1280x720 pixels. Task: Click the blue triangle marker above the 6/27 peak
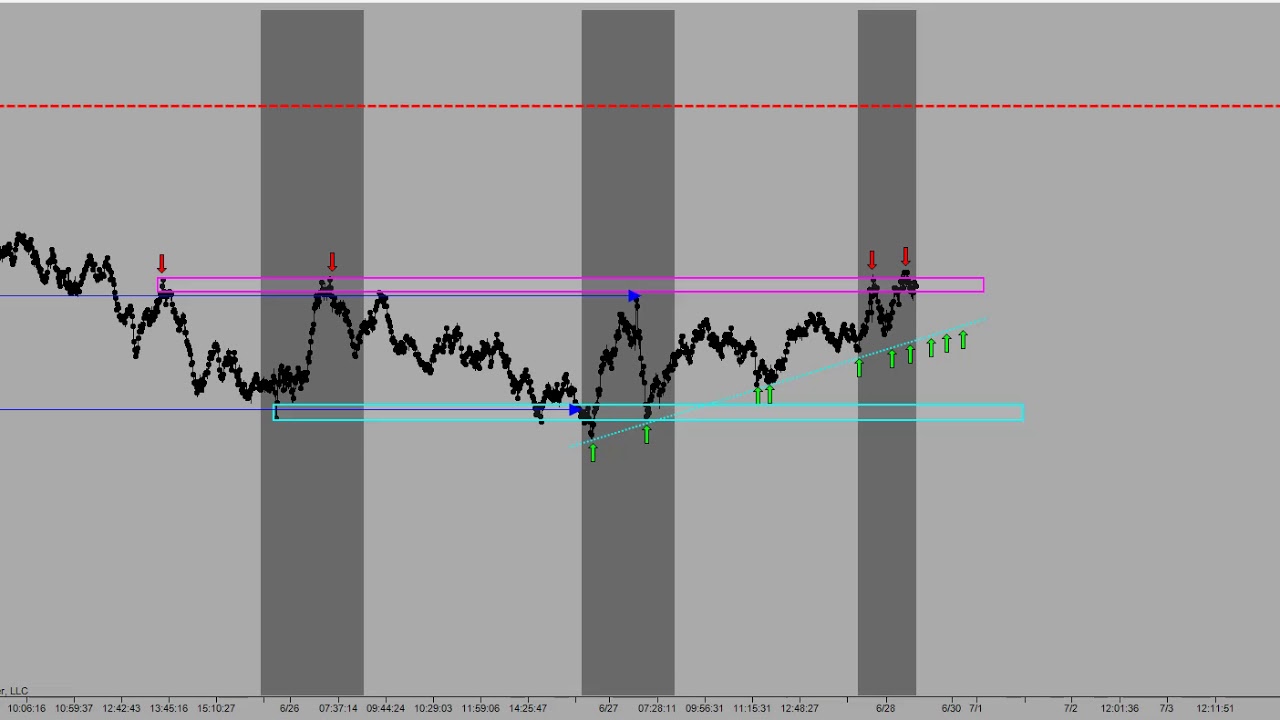click(x=634, y=297)
